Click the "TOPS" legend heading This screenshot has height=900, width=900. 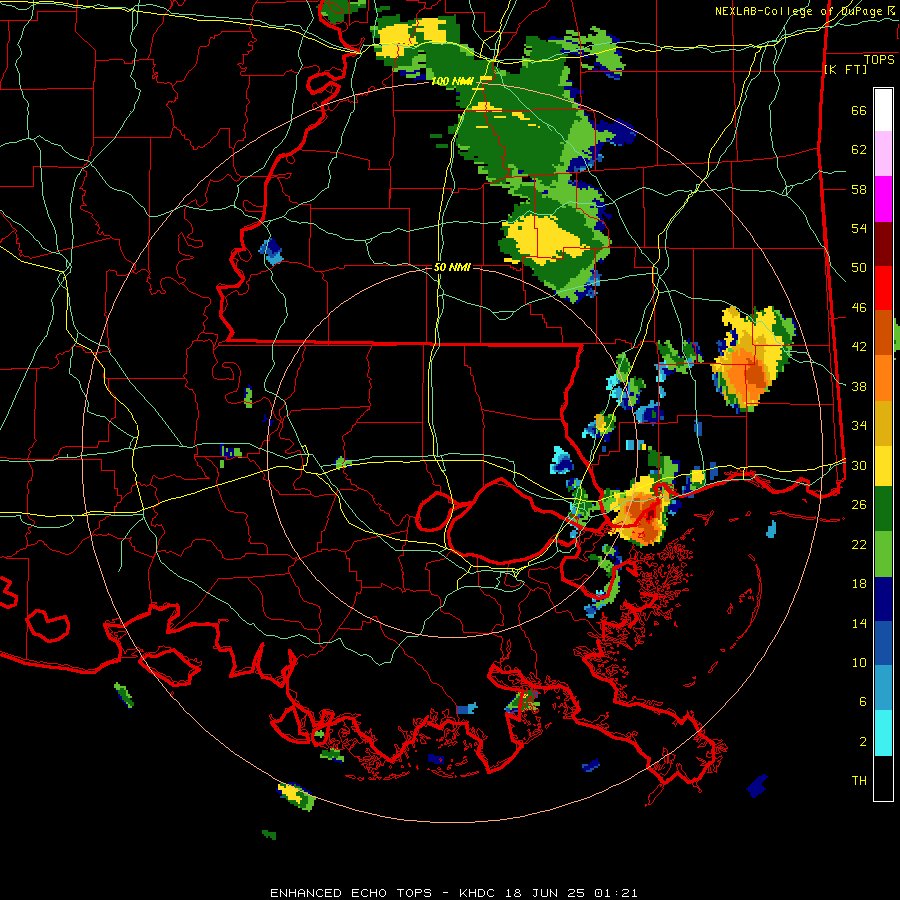[879, 60]
